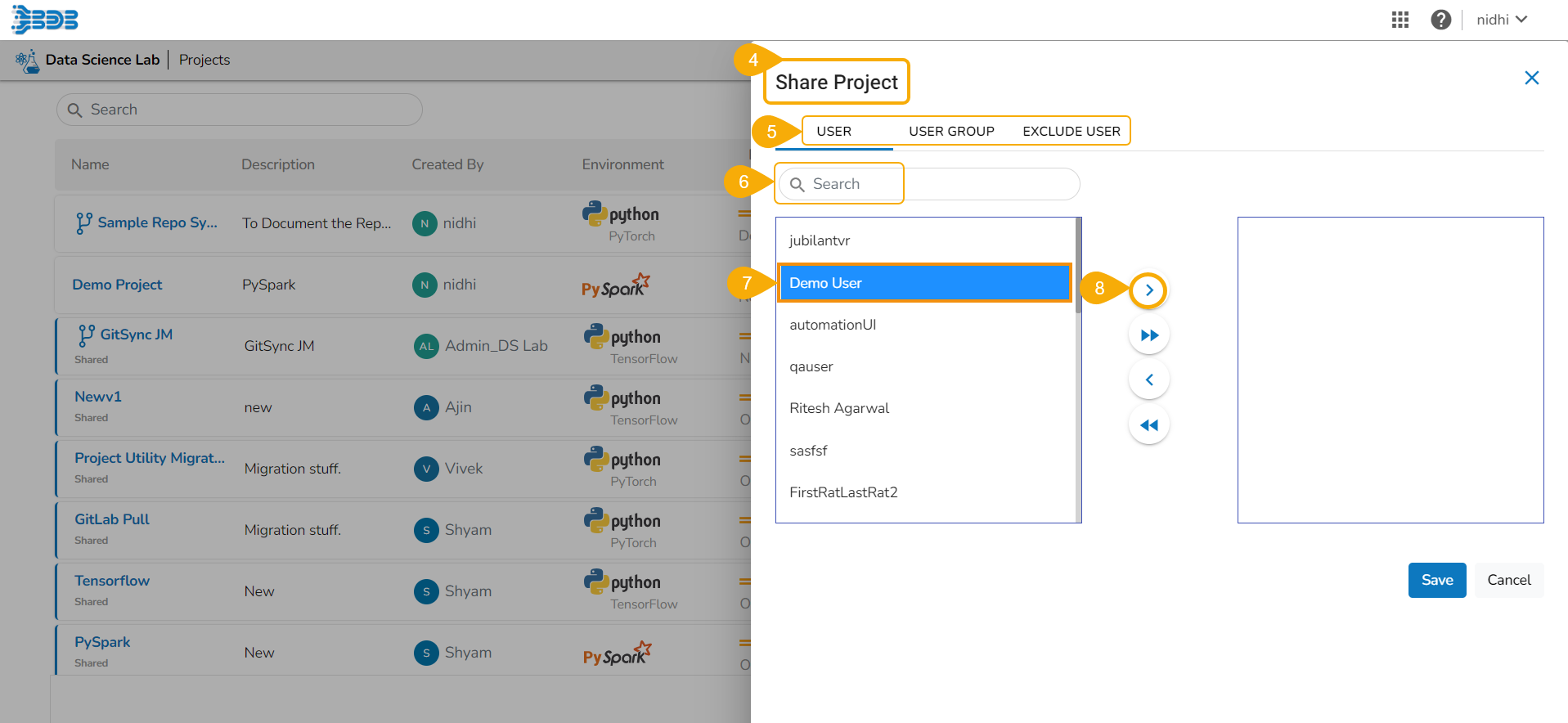Click the move selected user left arrow
1568x723 pixels.
coord(1148,379)
